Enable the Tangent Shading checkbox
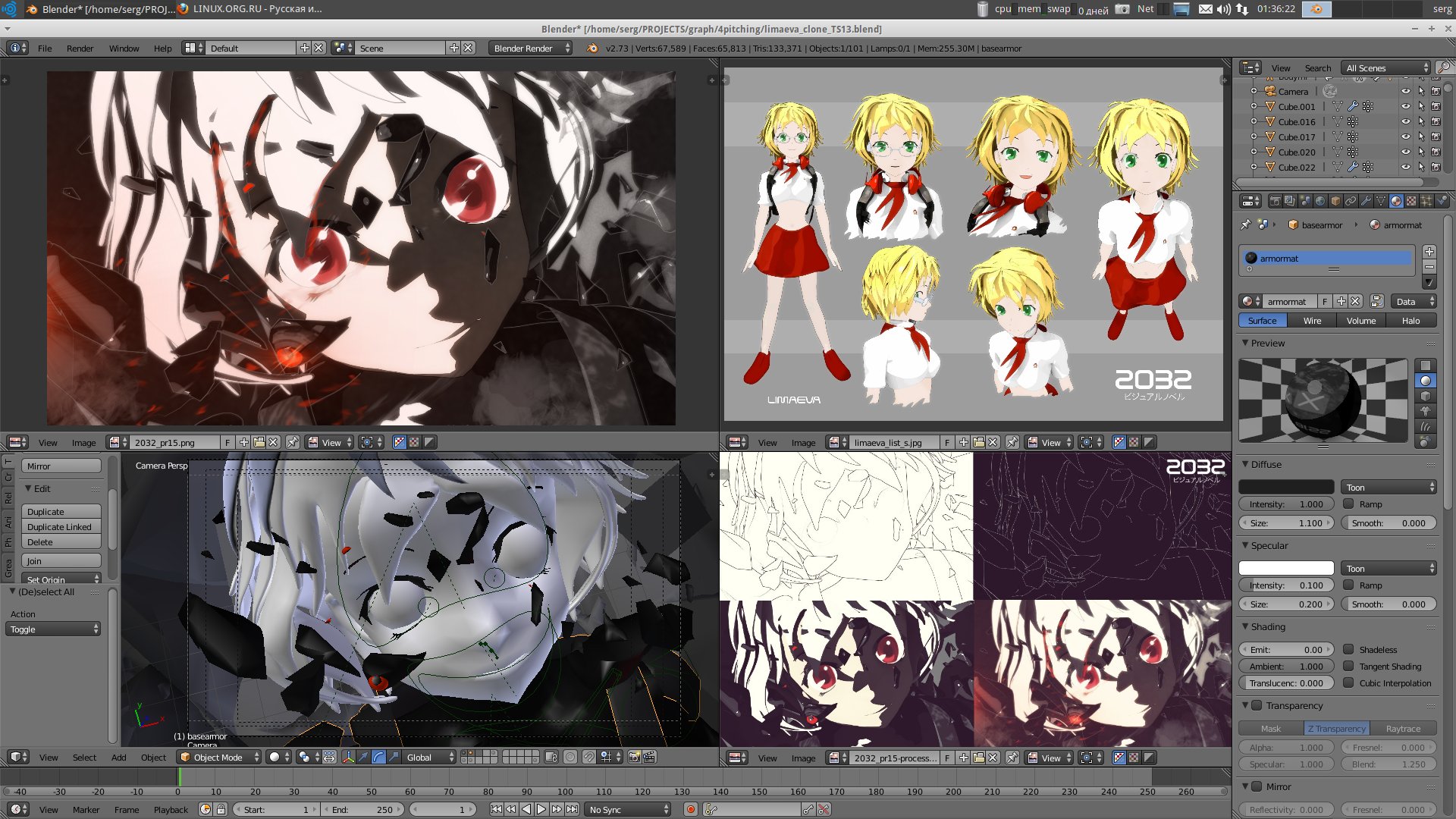Image resolution: width=1456 pixels, height=819 pixels. coord(1348,667)
